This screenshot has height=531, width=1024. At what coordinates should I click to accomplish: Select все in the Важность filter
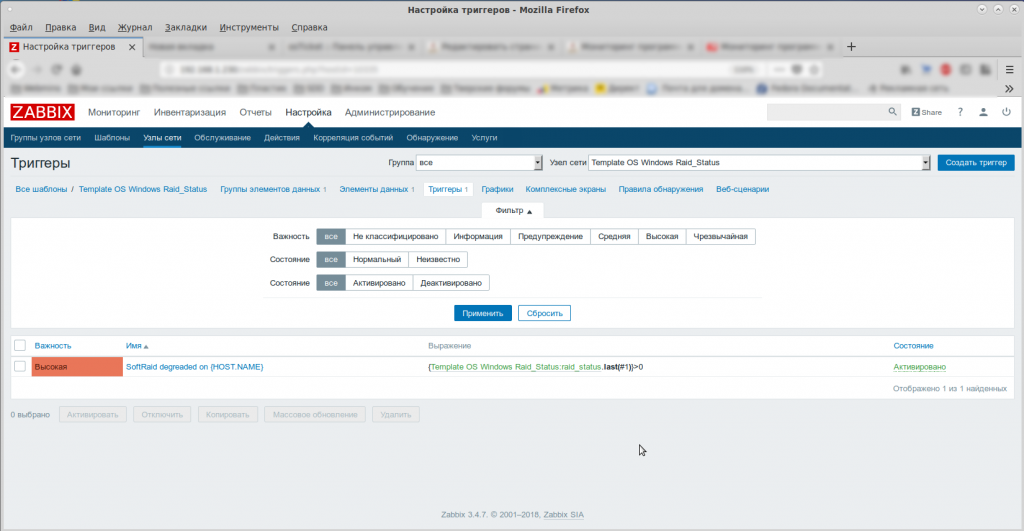click(331, 236)
